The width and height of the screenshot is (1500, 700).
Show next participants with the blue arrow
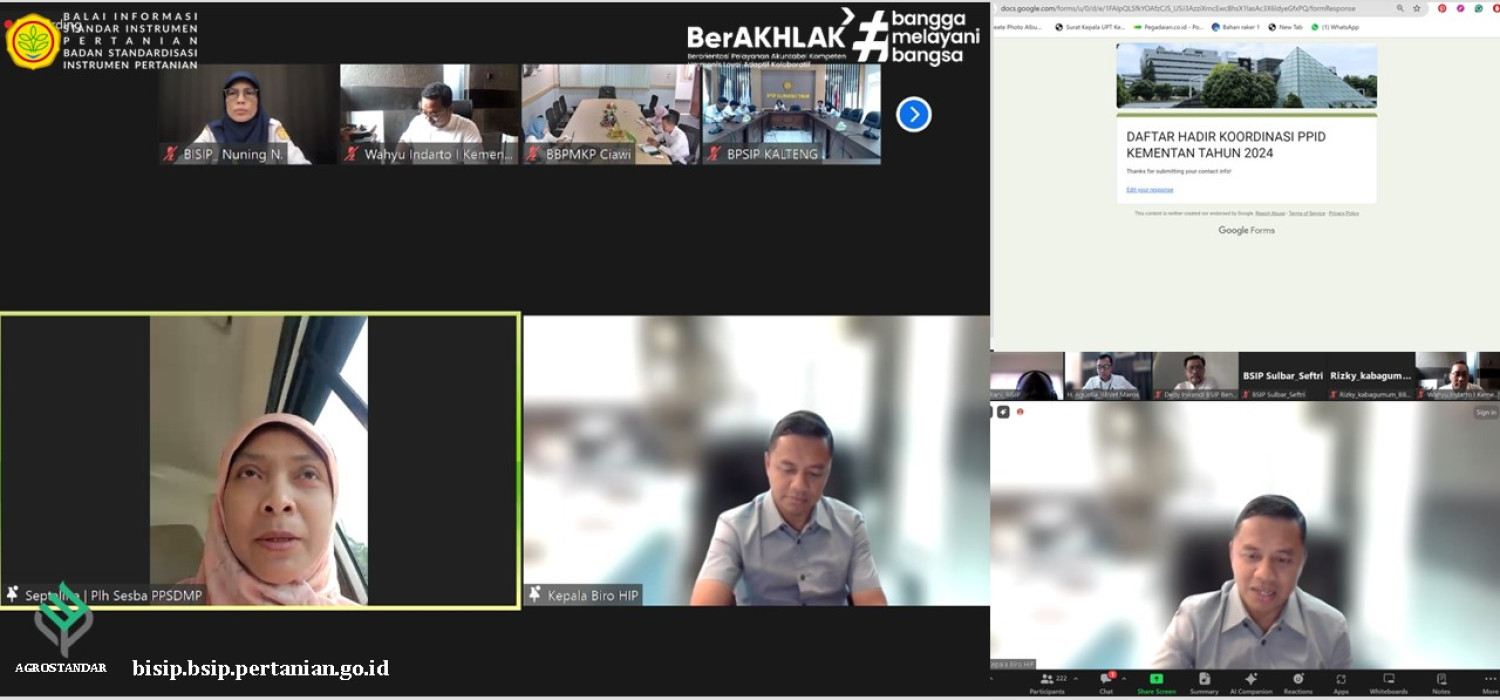click(x=913, y=114)
